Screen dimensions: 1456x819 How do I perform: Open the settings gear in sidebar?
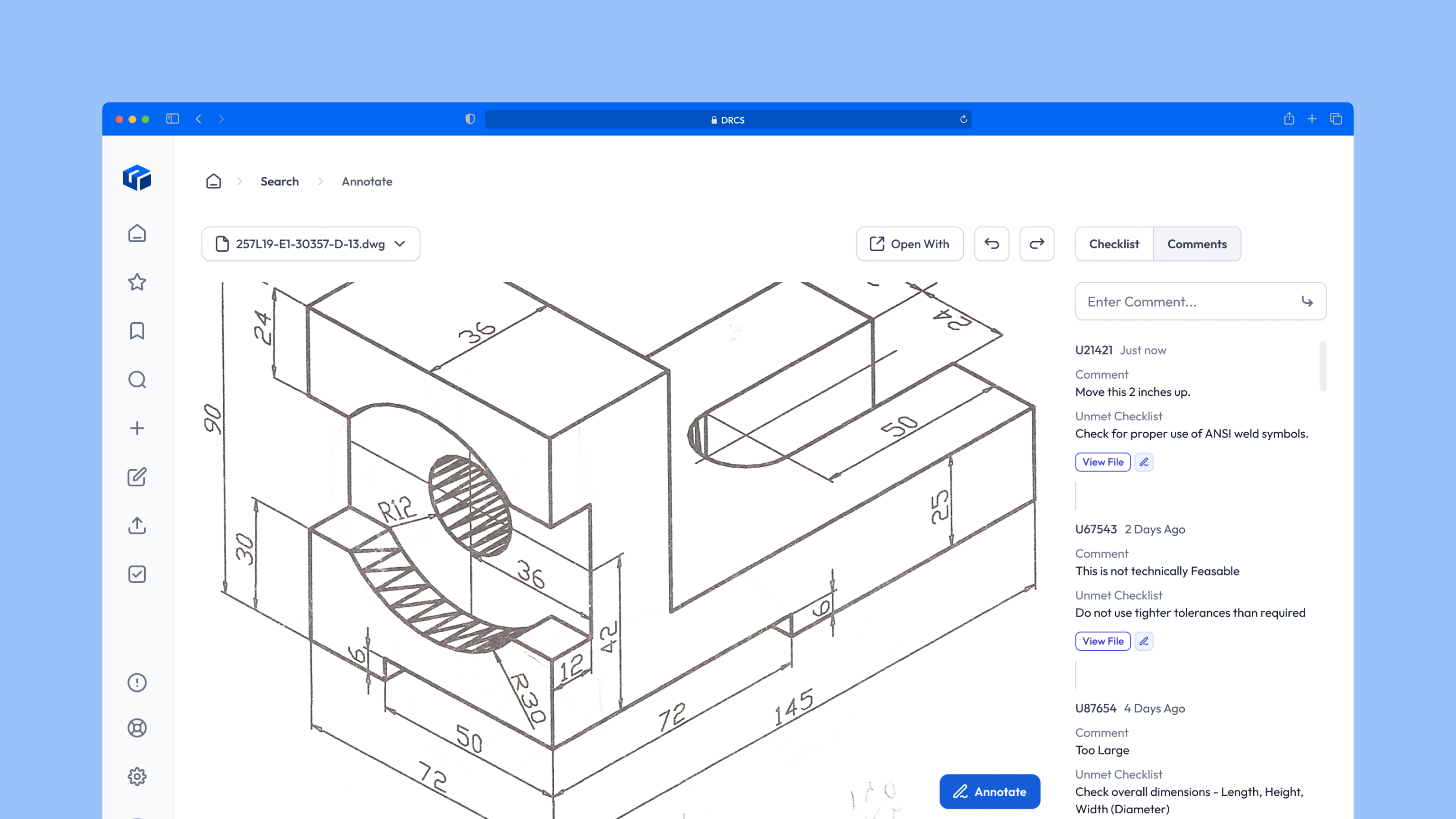137,777
